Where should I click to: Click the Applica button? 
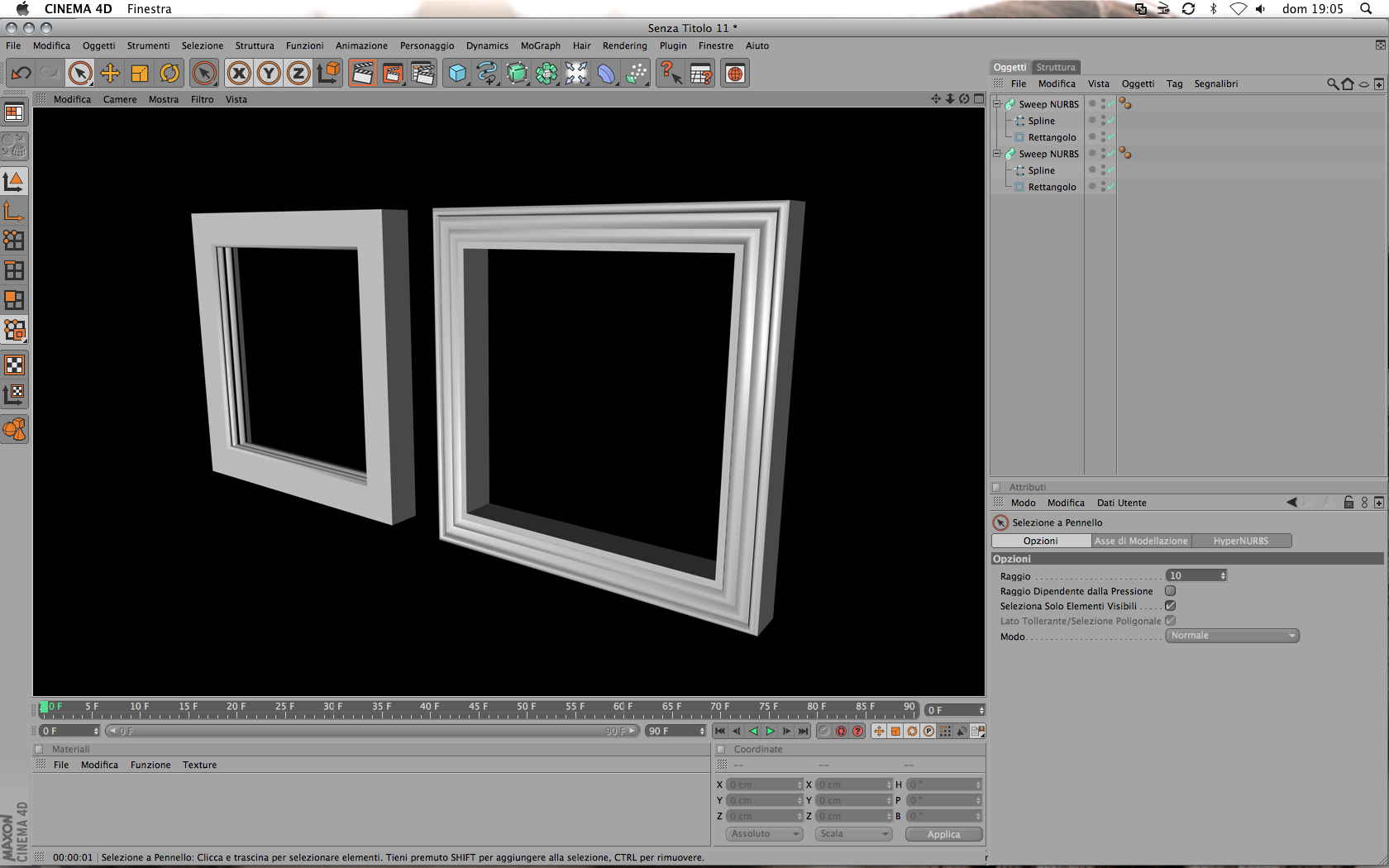tap(943, 834)
